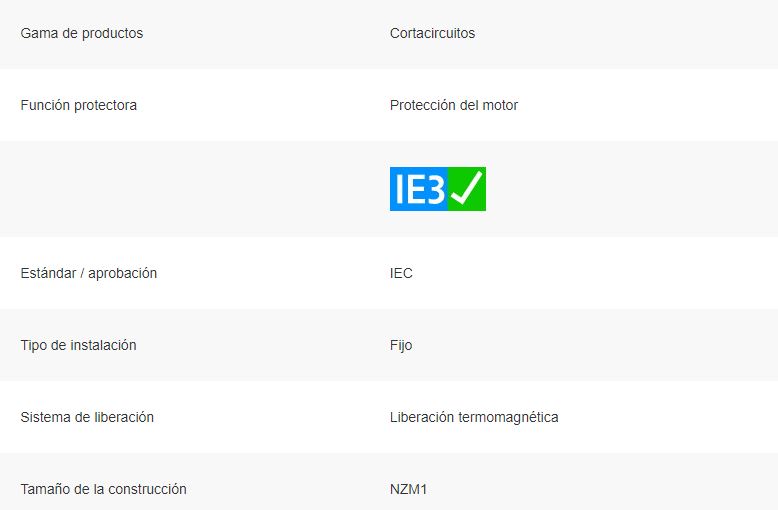Click the word 'construcción' in the last row
778x510 pixels.
147,489
